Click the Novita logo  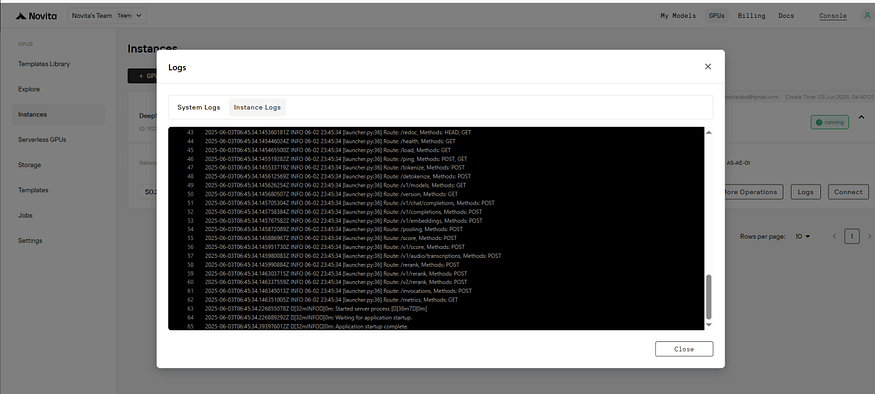click(36, 16)
